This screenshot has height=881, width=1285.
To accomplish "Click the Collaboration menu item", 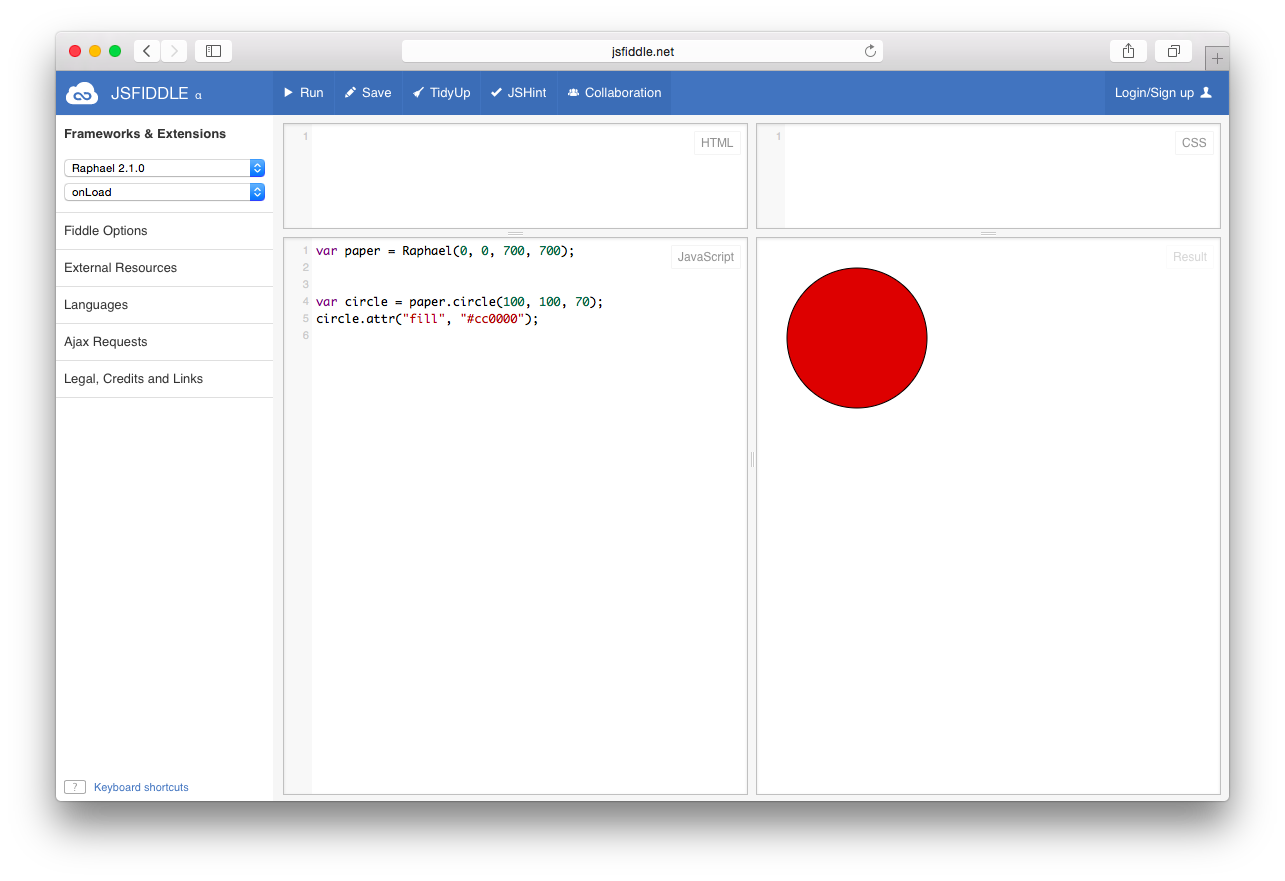I will [614, 92].
